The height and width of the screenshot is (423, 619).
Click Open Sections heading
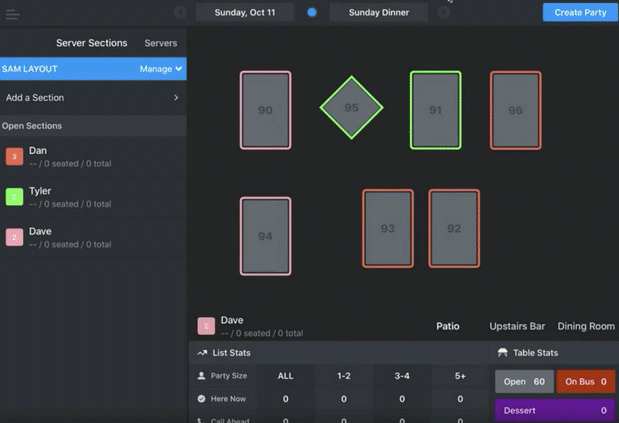pyautogui.click(x=32, y=126)
